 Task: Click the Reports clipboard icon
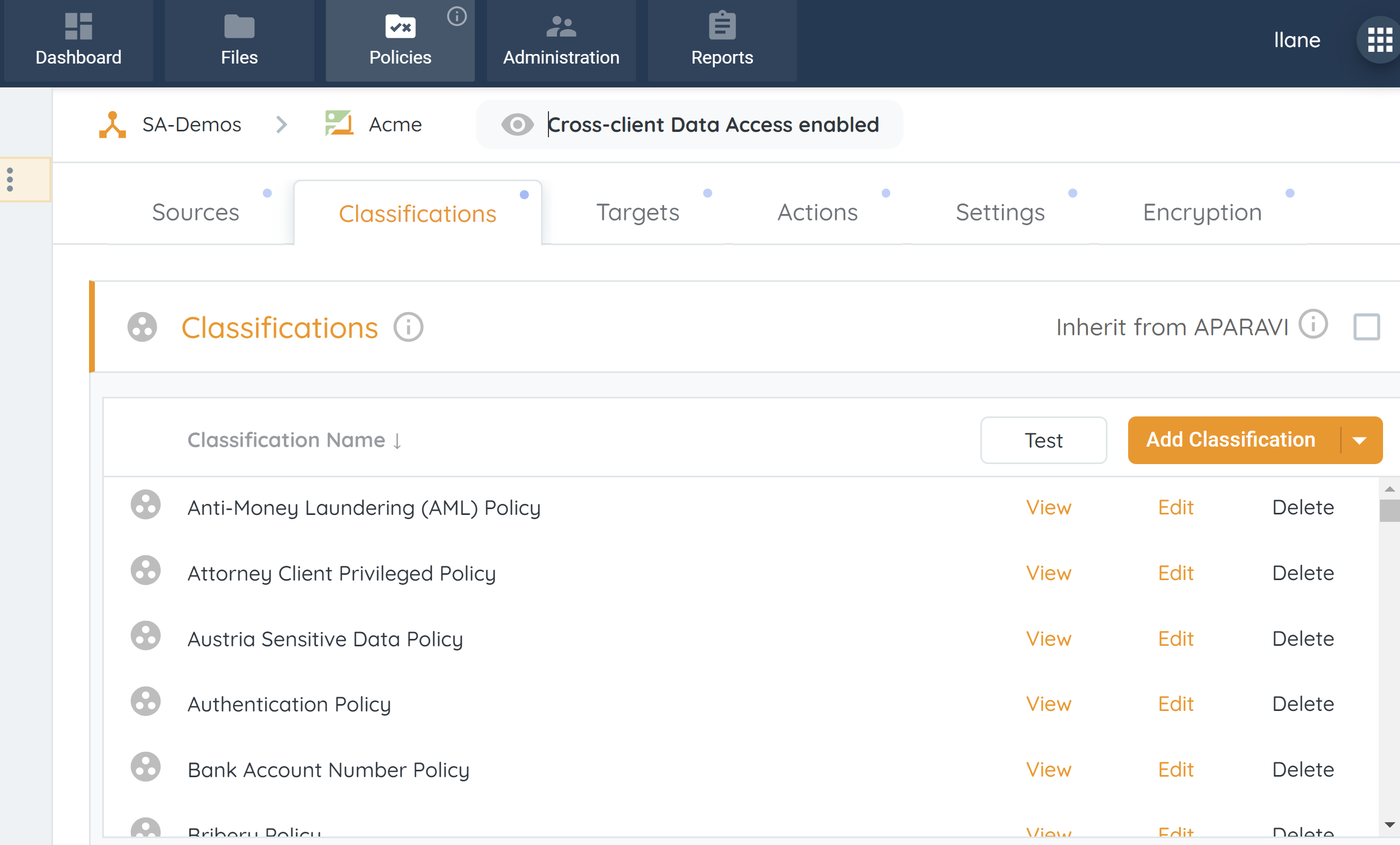722,26
